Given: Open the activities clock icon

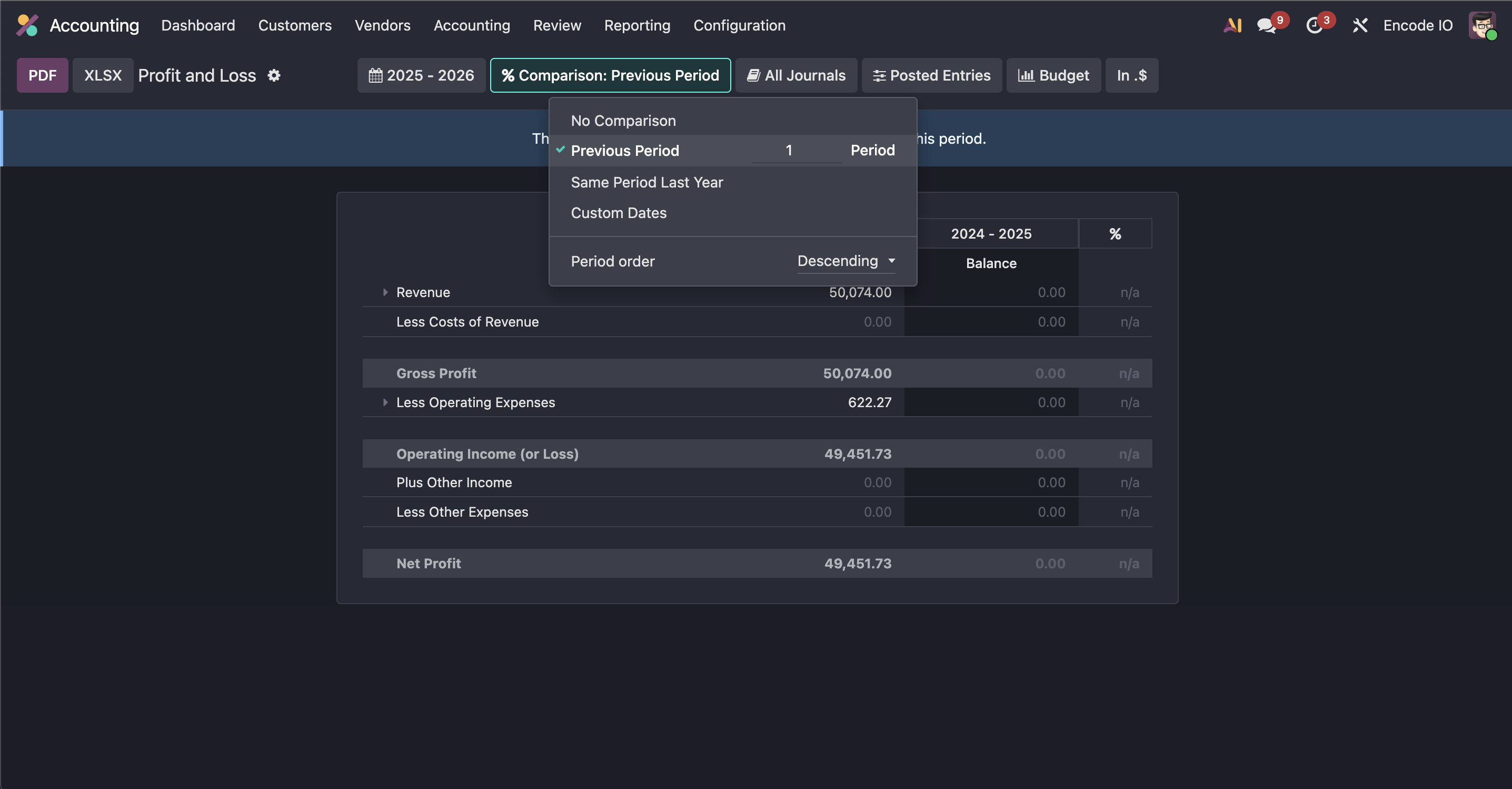Looking at the screenshot, I should pos(1314,26).
